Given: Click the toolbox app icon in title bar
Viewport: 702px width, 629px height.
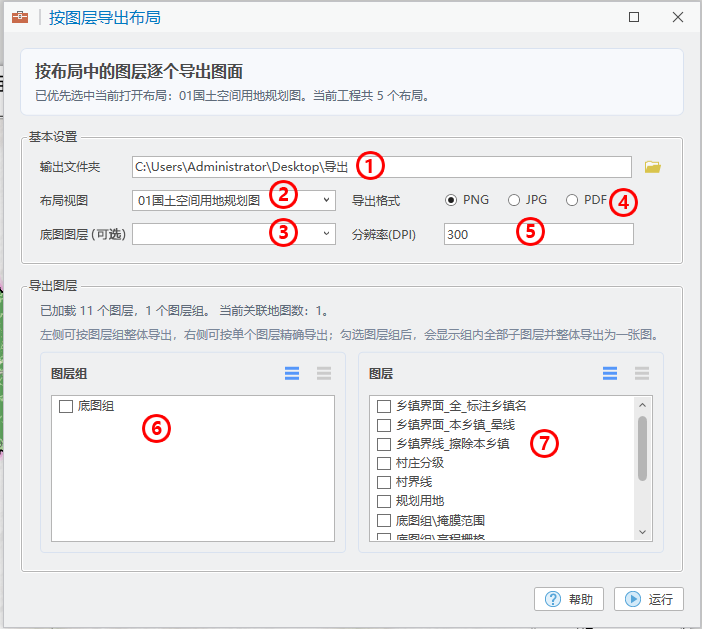Looking at the screenshot, I should 19,17.
